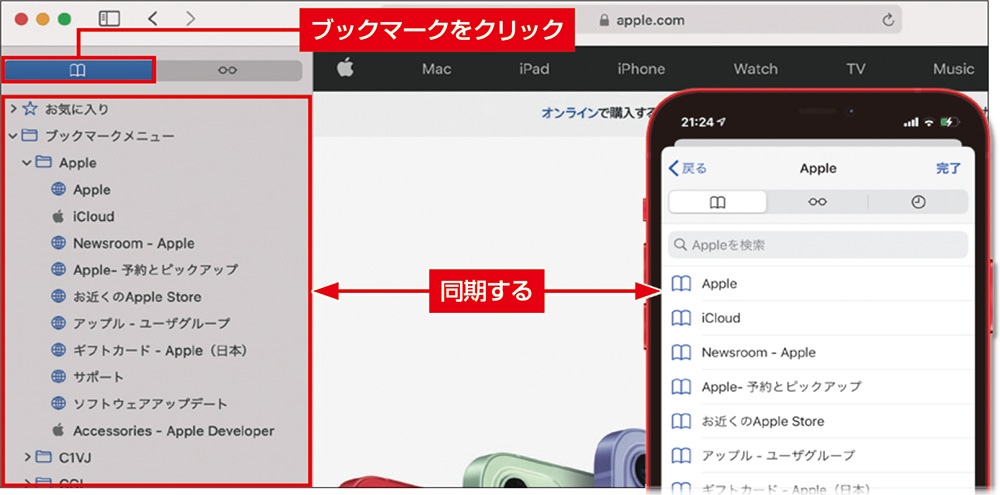Select the Bookmarks tab on the iPhone
Image resolution: width=1000 pixels, height=495 pixels.
coord(717,202)
